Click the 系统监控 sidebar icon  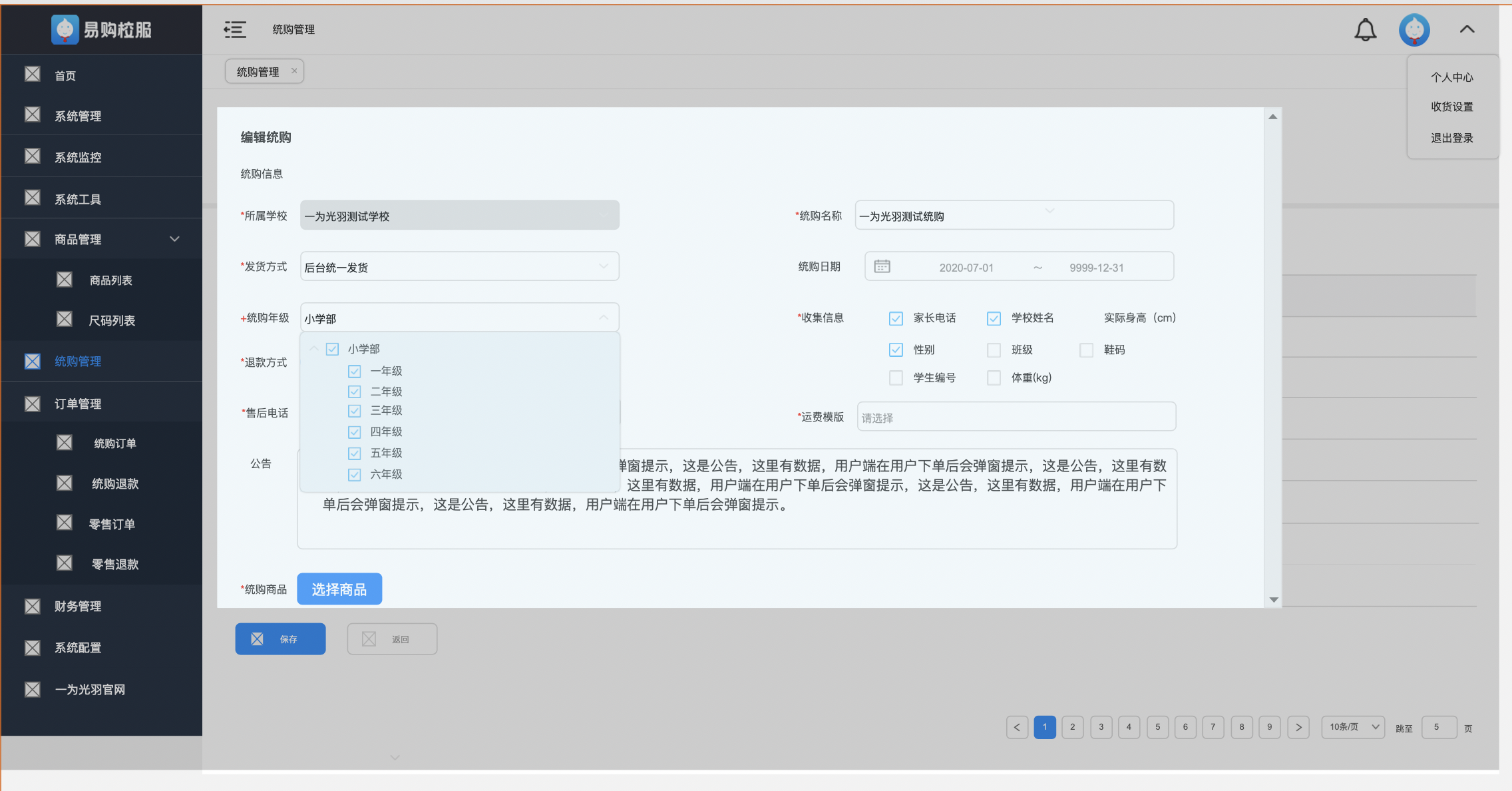point(33,156)
